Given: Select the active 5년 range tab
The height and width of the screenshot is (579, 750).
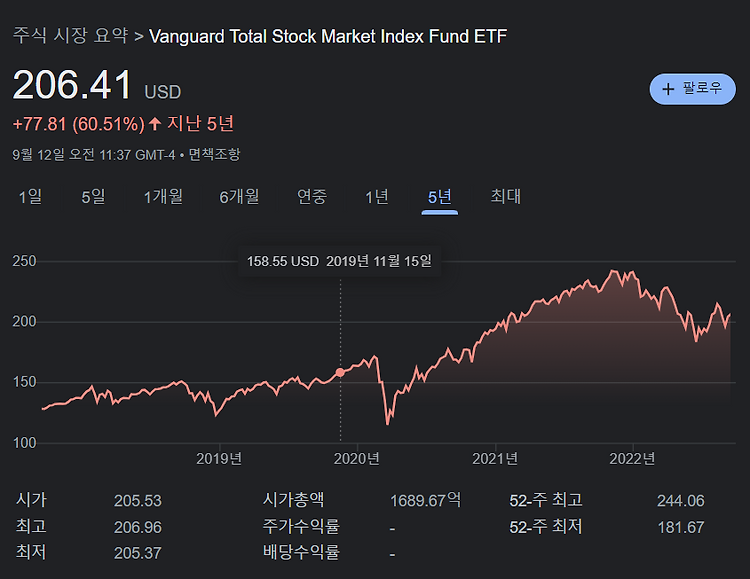Looking at the screenshot, I should point(440,197).
